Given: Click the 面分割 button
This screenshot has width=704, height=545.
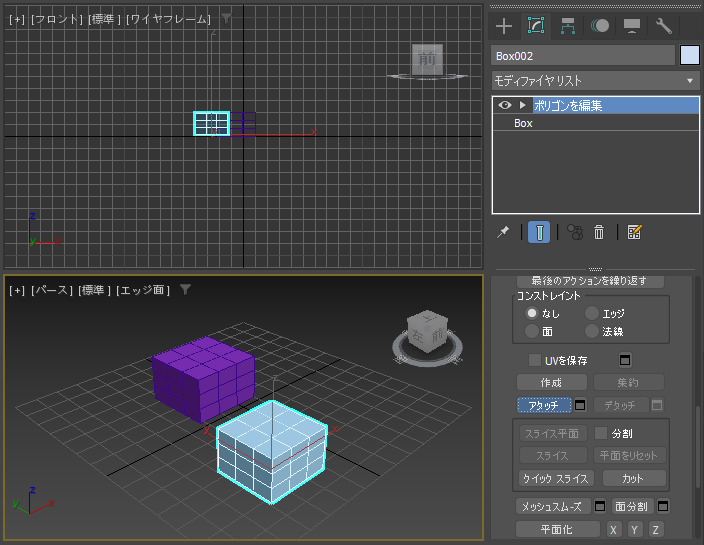Looking at the screenshot, I should point(632,506).
